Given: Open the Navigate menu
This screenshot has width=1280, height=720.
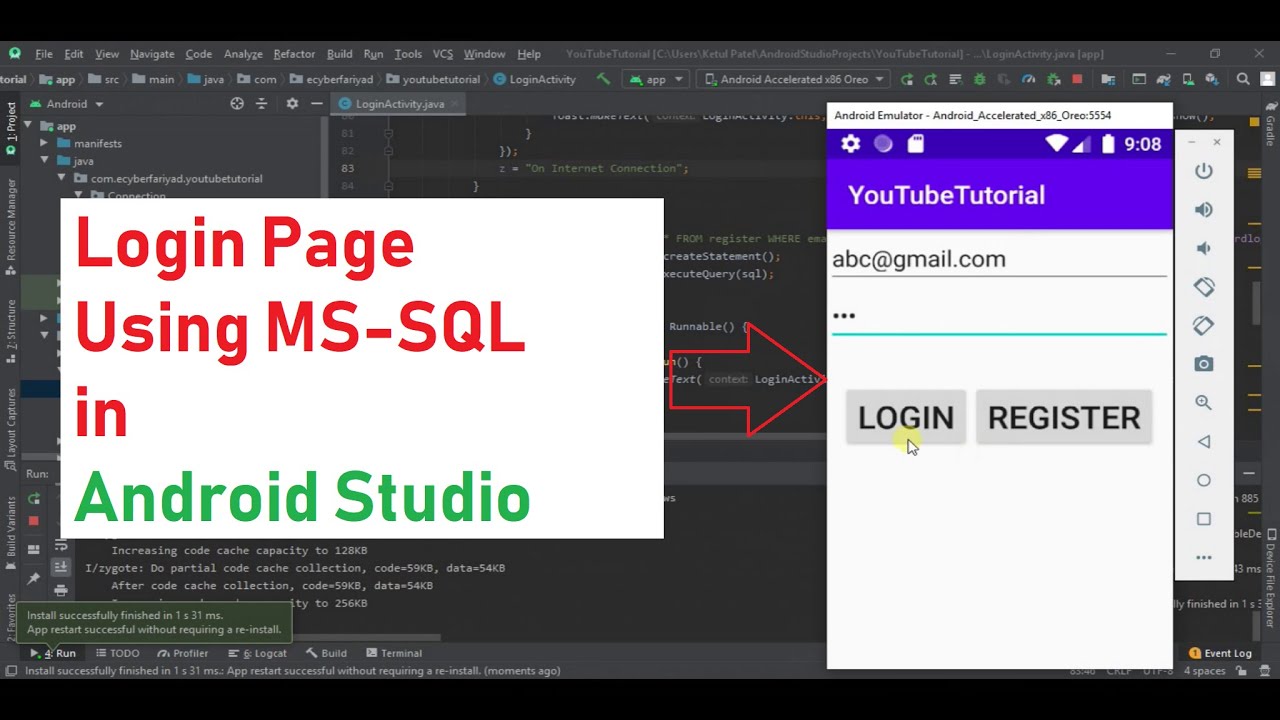Looking at the screenshot, I should (x=152, y=54).
